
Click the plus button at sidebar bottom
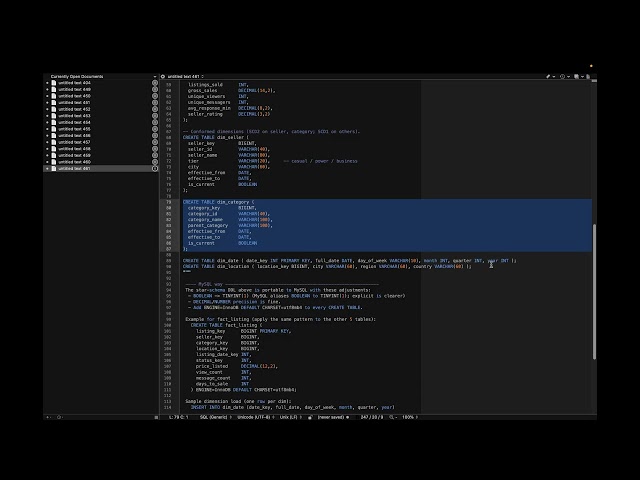click(48, 417)
